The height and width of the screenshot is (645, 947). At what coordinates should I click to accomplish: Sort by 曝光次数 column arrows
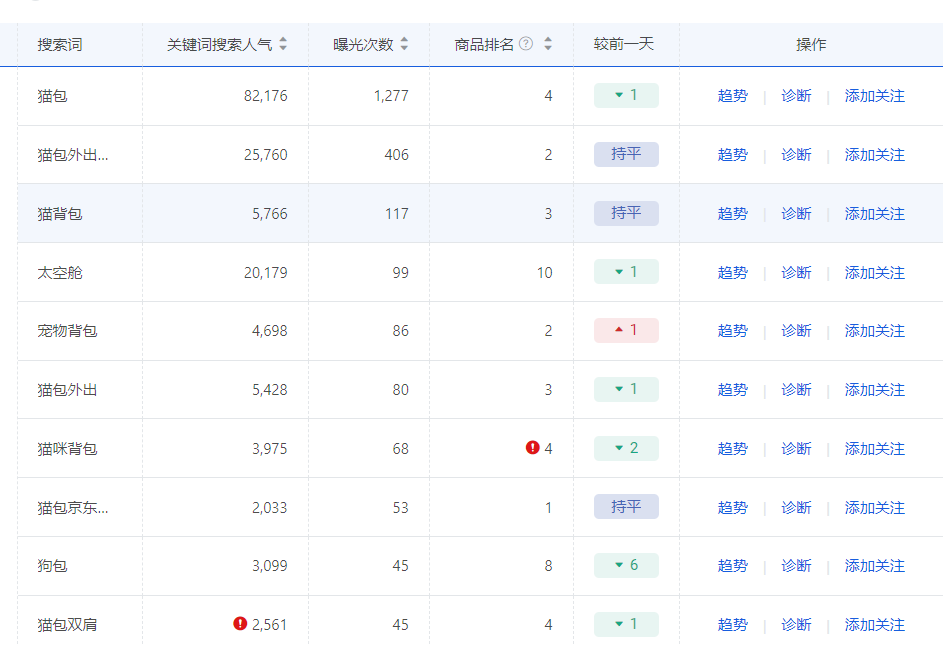404,44
